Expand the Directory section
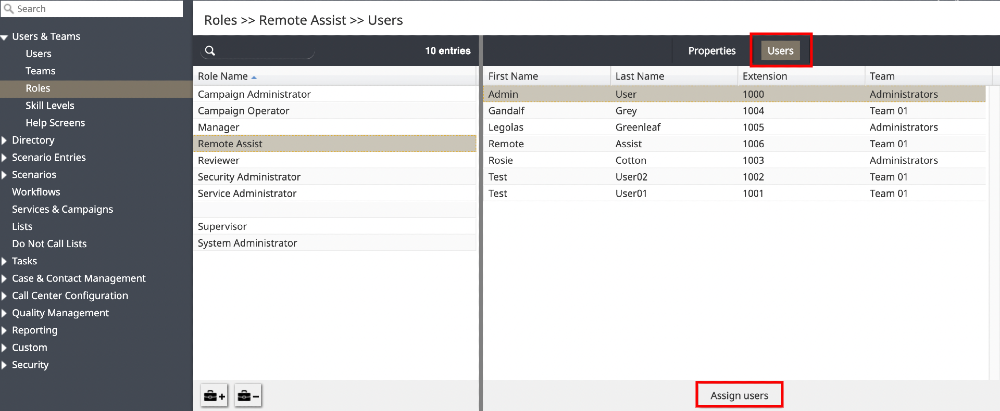 [5, 141]
